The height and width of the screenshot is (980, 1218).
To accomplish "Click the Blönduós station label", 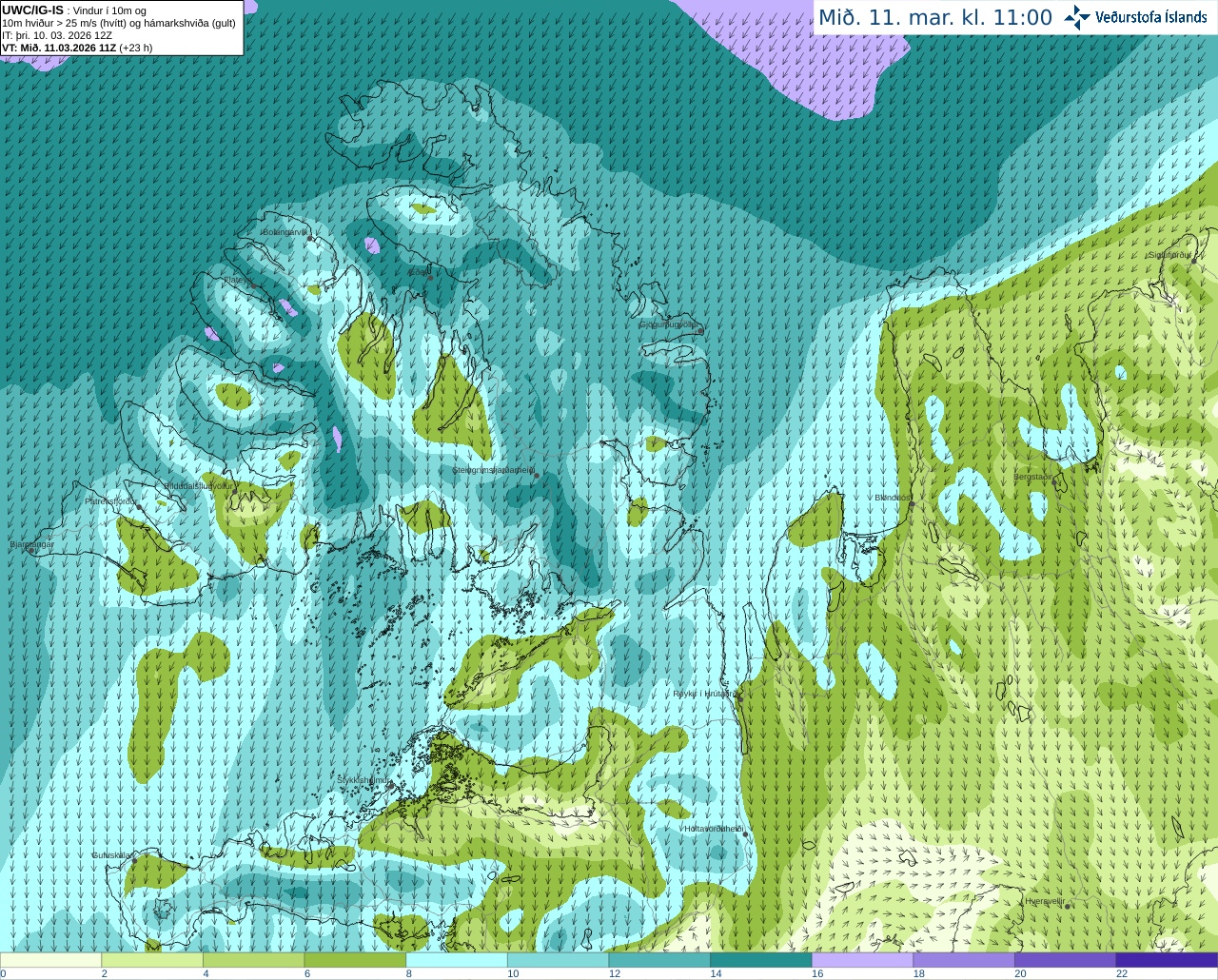I will [x=893, y=498].
